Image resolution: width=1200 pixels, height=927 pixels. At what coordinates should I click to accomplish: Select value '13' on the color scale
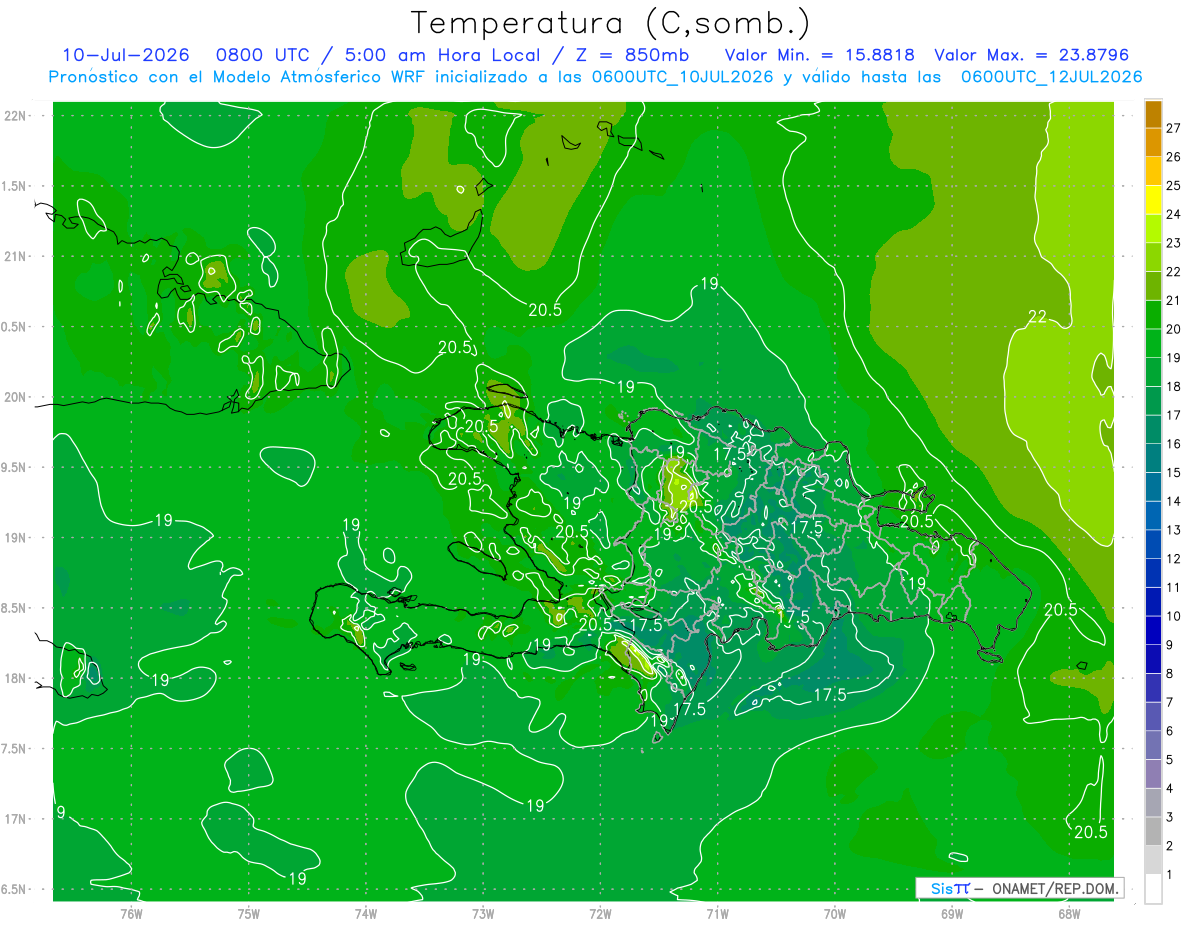pos(1173,529)
